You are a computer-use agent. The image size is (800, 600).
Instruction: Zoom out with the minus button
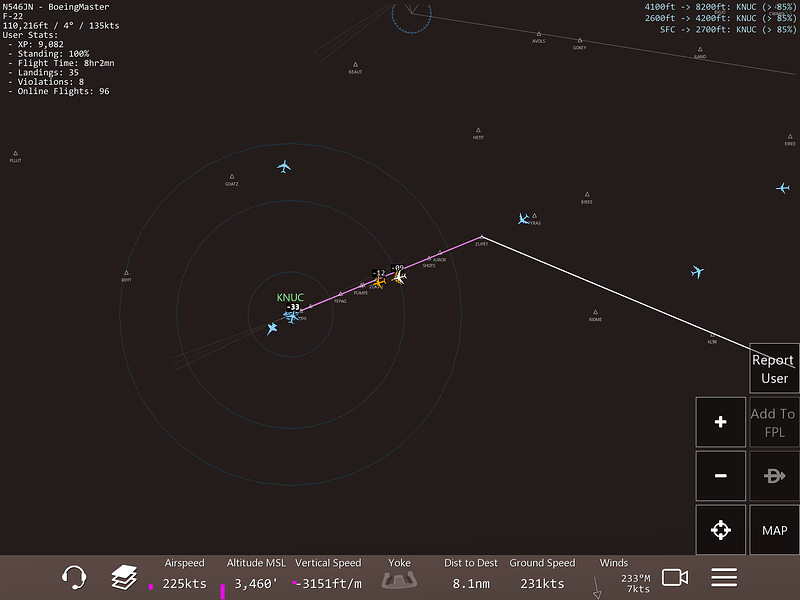[x=720, y=476]
